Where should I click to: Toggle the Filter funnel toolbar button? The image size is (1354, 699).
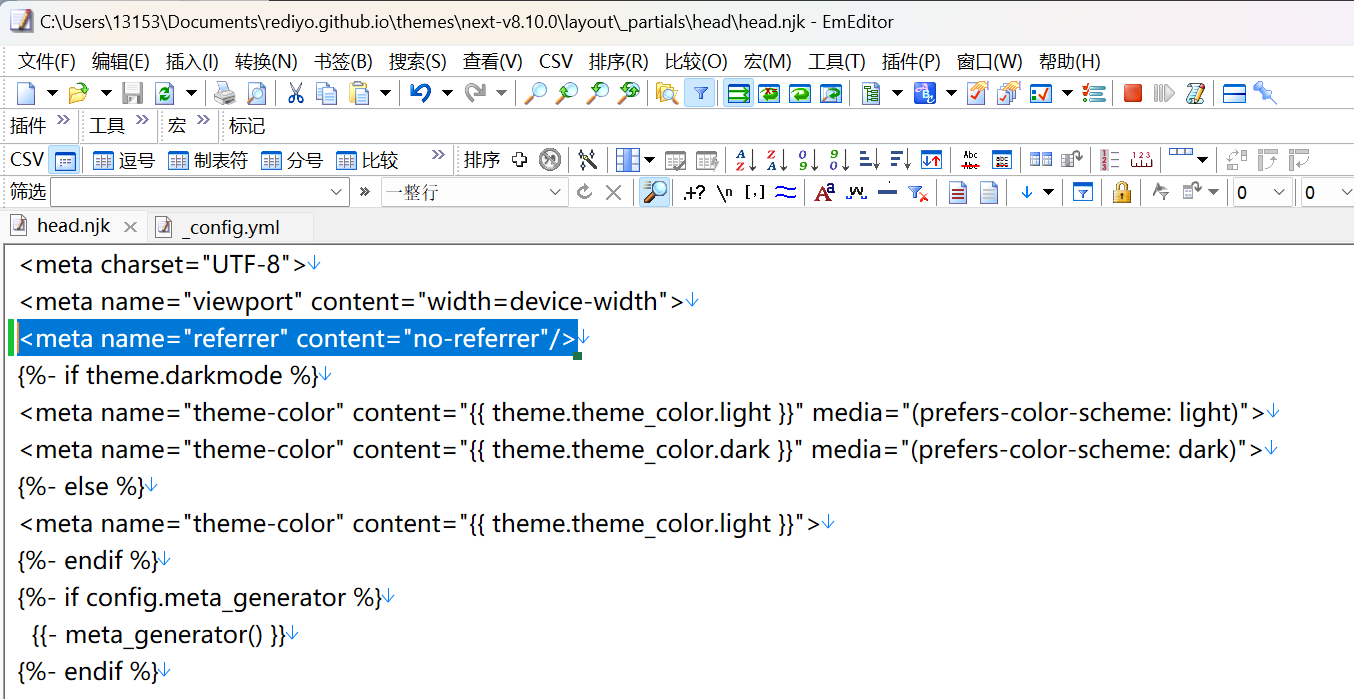pyautogui.click(x=700, y=93)
